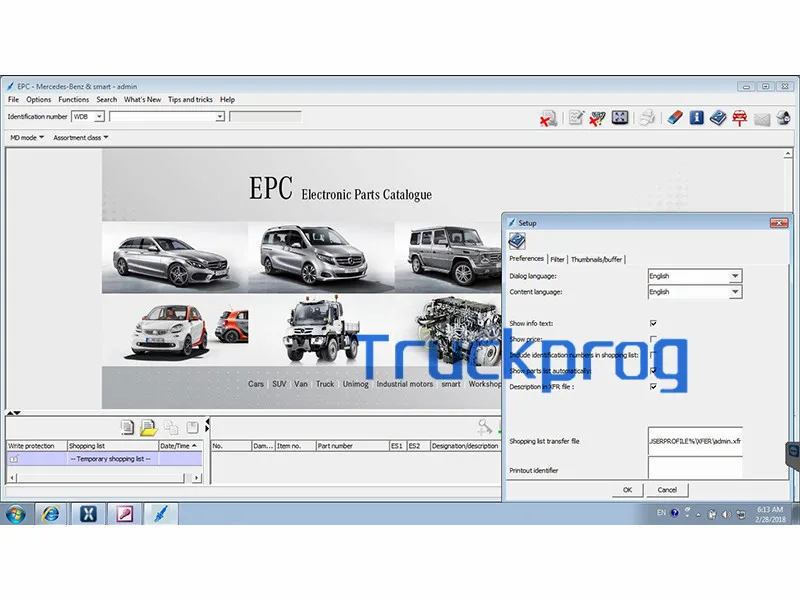800x600 pixels.
Task: Open the Search menu
Action: [x=107, y=99]
